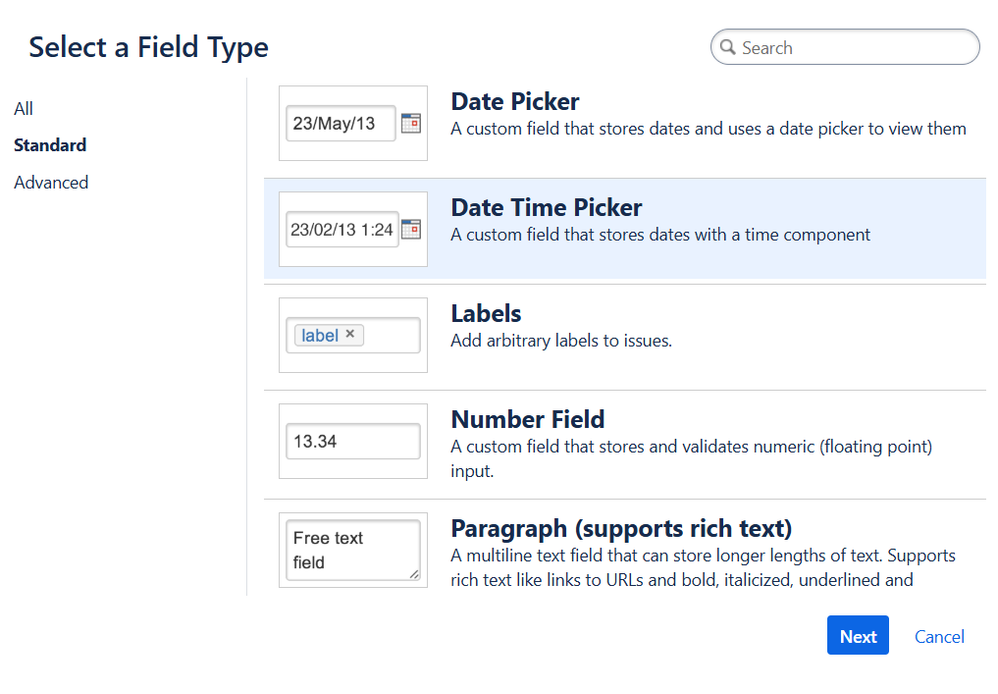Switch to the All category
The image size is (998, 694).
[x=23, y=108]
